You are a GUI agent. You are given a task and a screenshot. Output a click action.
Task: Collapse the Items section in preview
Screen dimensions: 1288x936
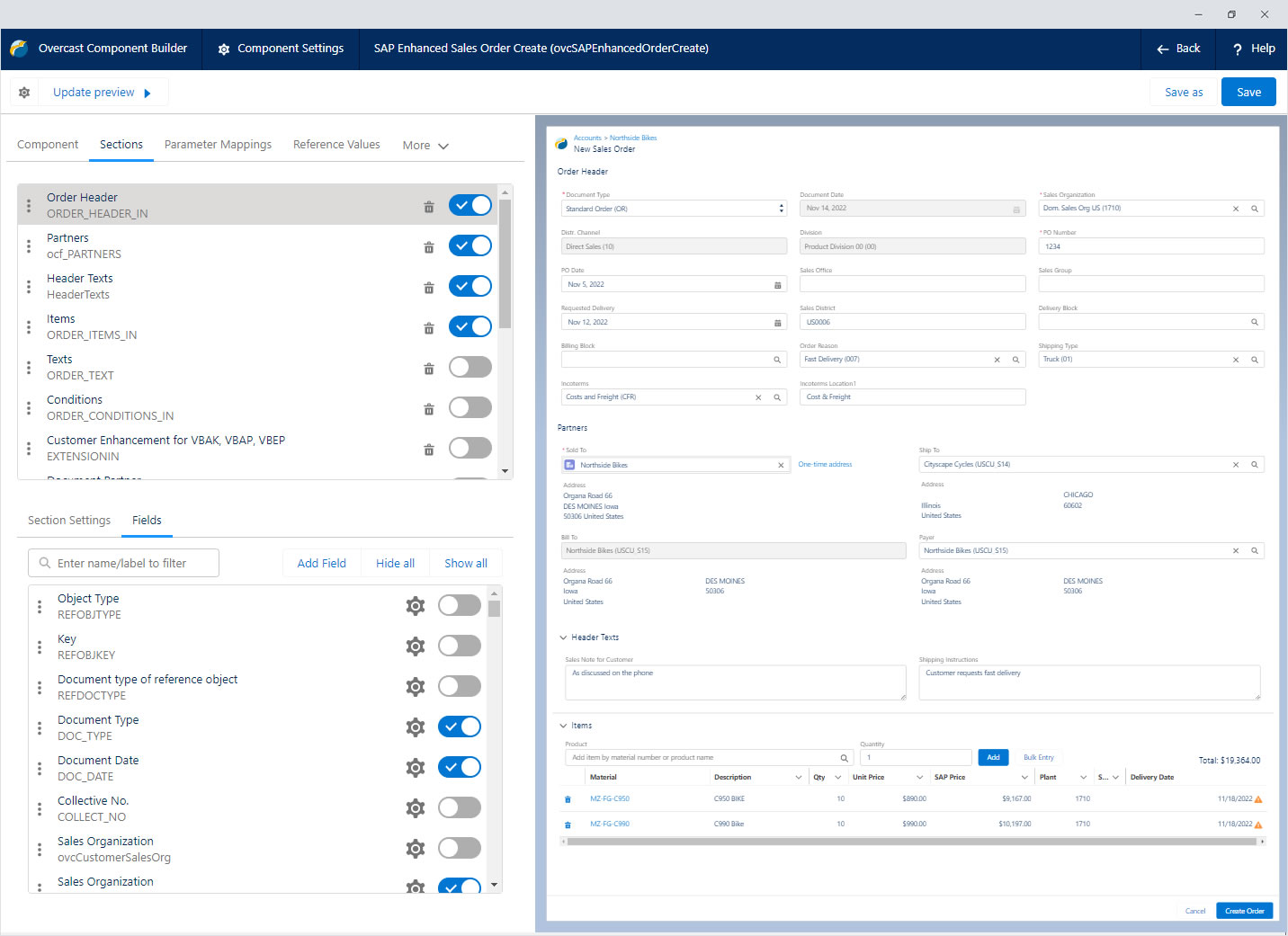(564, 726)
